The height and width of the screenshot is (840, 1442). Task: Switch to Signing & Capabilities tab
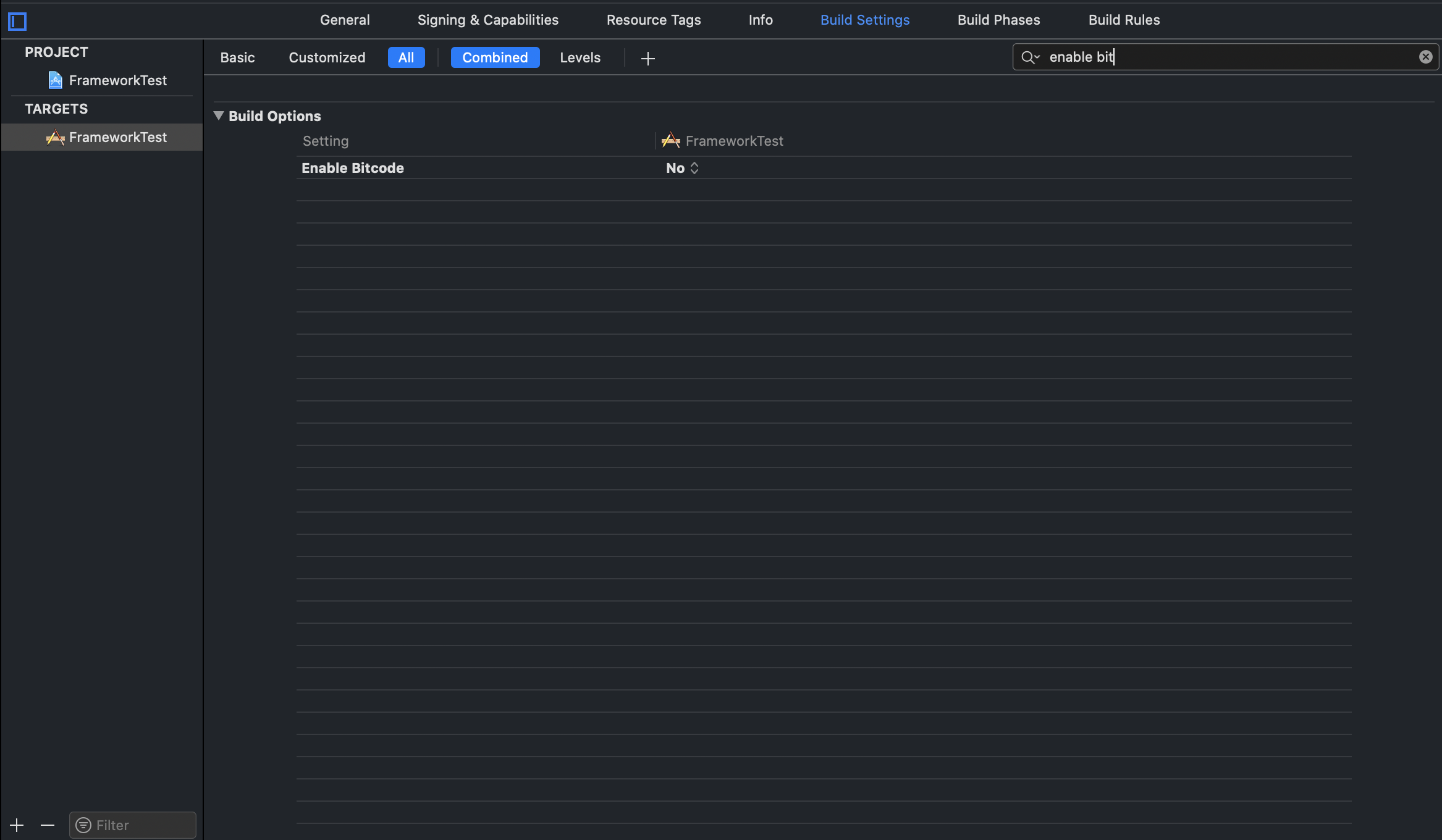coord(487,20)
